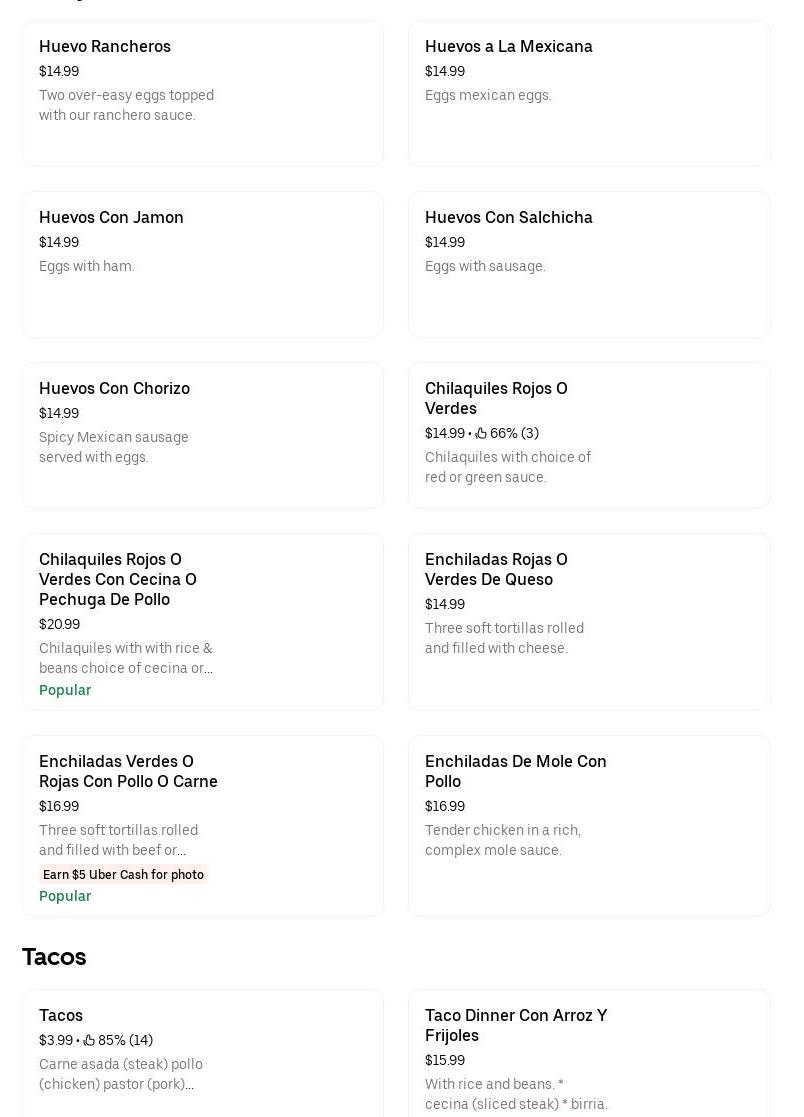This screenshot has width=804, height=1117.
Task: Click the Tacos section heading
Action: click(54, 957)
